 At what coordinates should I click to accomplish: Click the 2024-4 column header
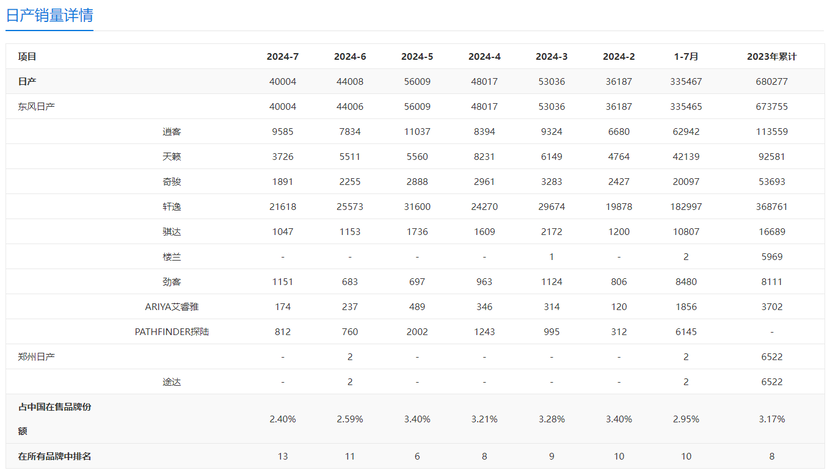point(484,57)
